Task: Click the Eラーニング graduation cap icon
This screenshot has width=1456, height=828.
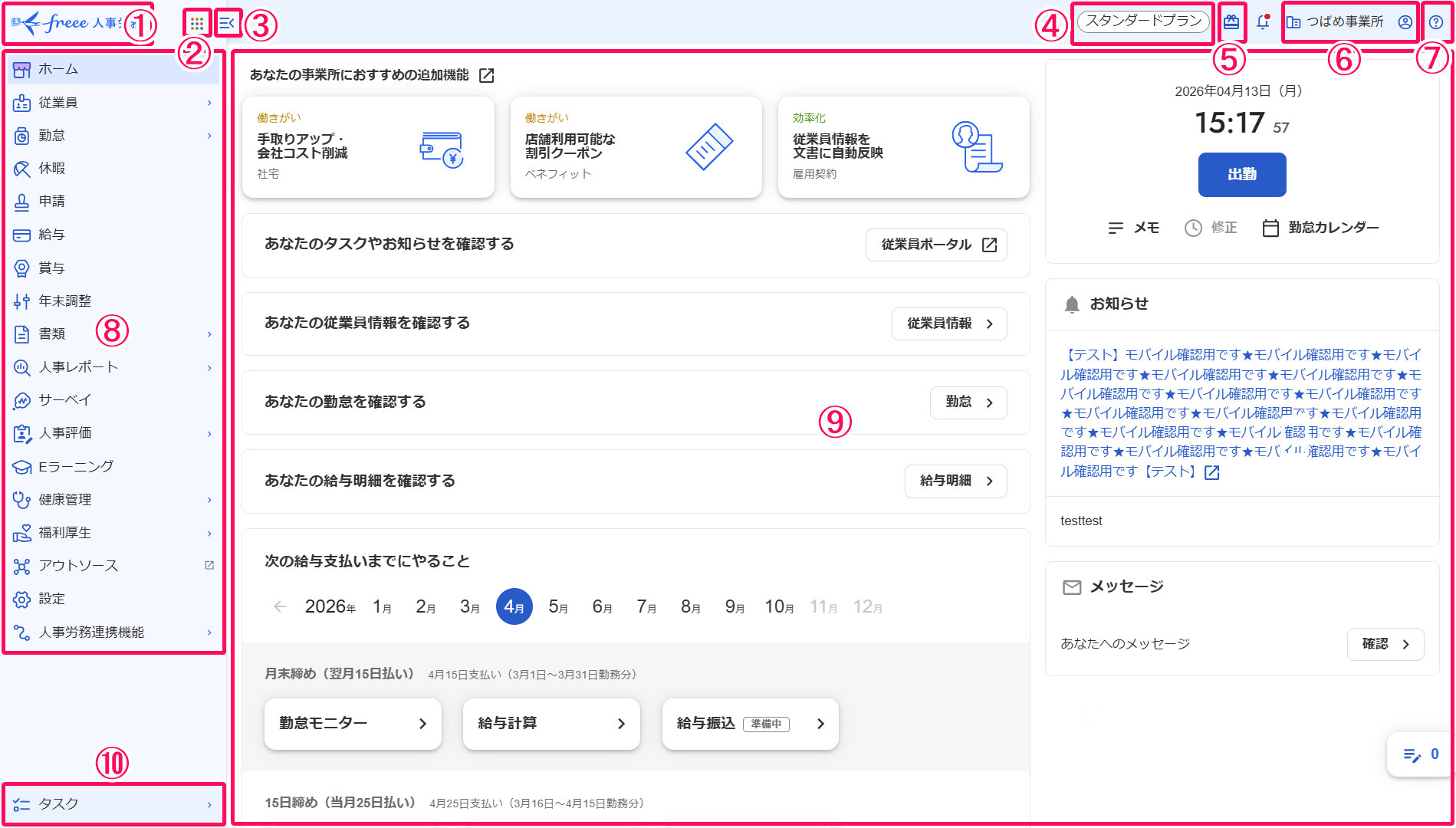Action: (x=22, y=467)
